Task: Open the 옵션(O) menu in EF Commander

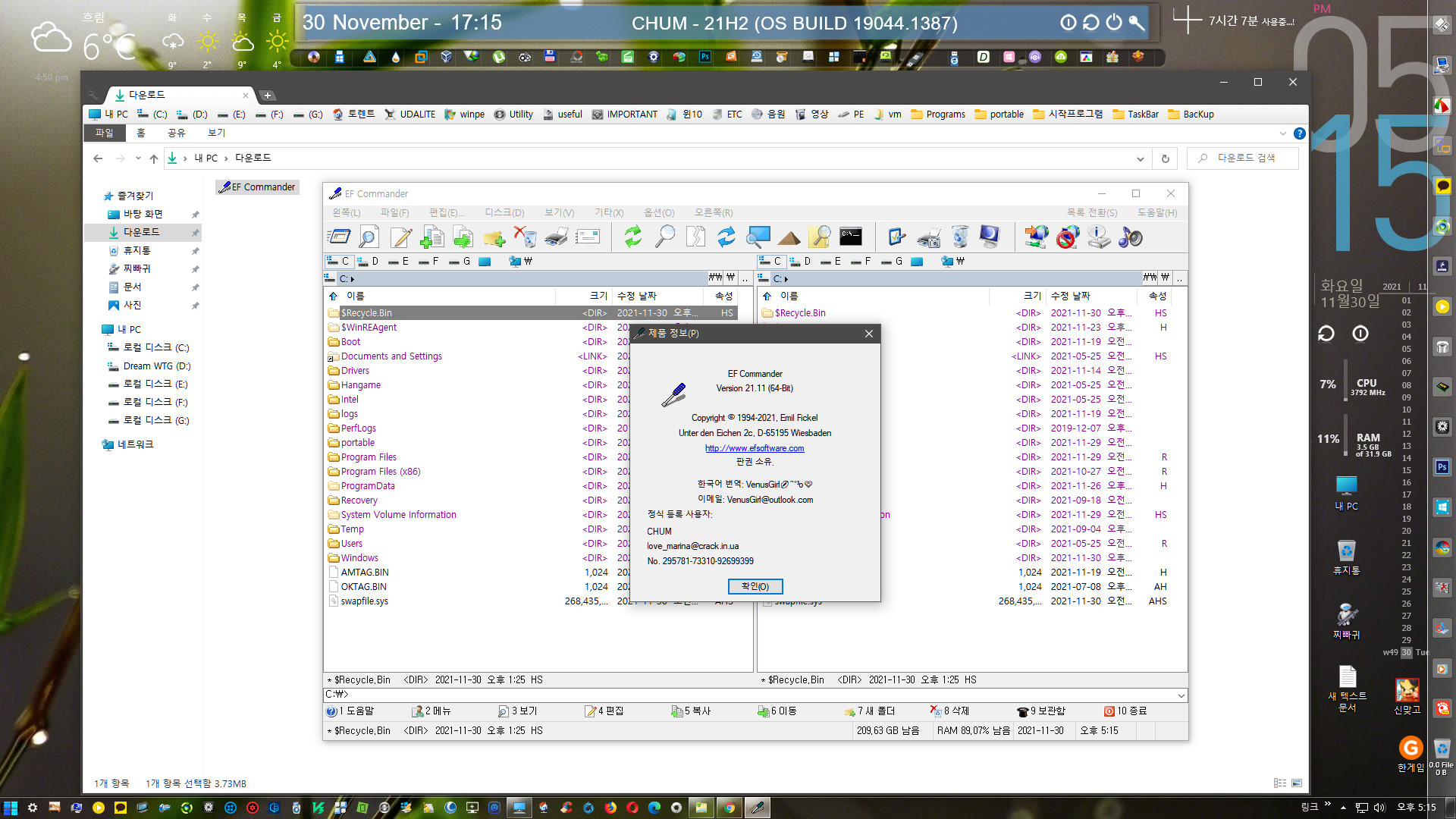Action: tap(659, 213)
